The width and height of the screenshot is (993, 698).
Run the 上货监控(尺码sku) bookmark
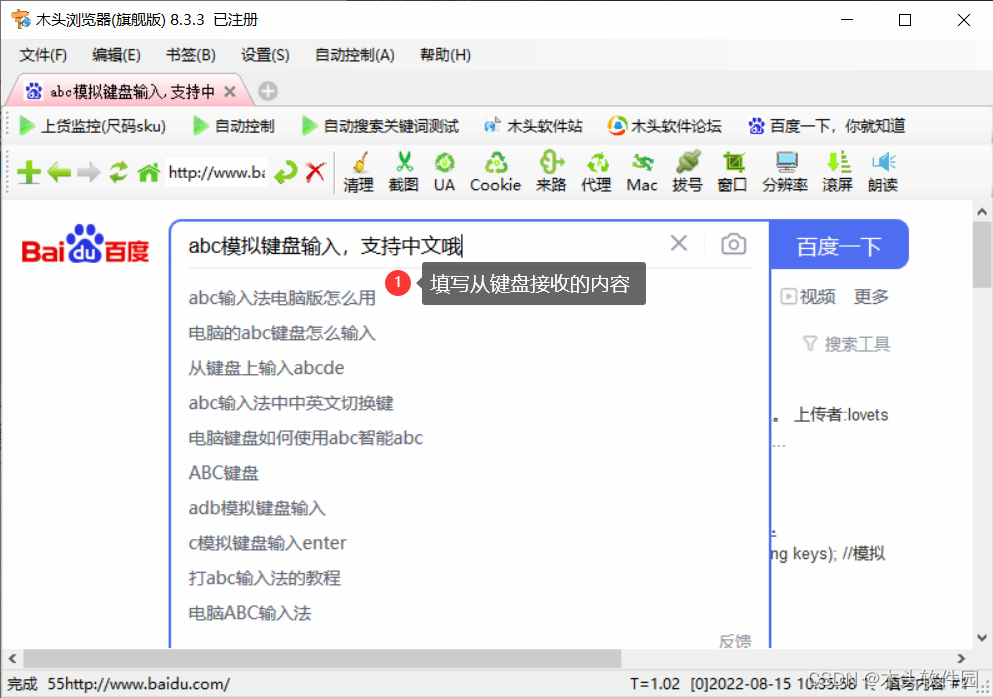92,126
